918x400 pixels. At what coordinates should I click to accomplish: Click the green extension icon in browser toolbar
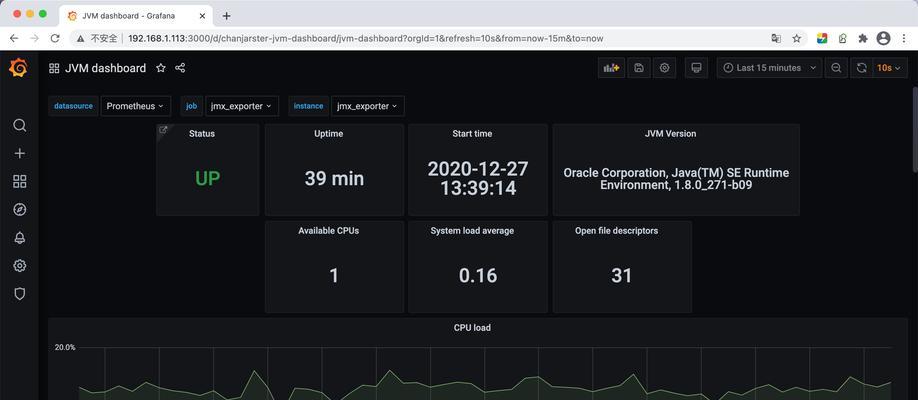coord(842,38)
